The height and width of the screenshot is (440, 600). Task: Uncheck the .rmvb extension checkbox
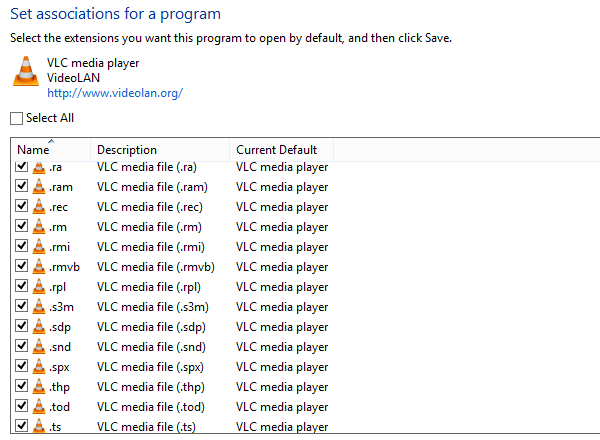(x=21, y=265)
